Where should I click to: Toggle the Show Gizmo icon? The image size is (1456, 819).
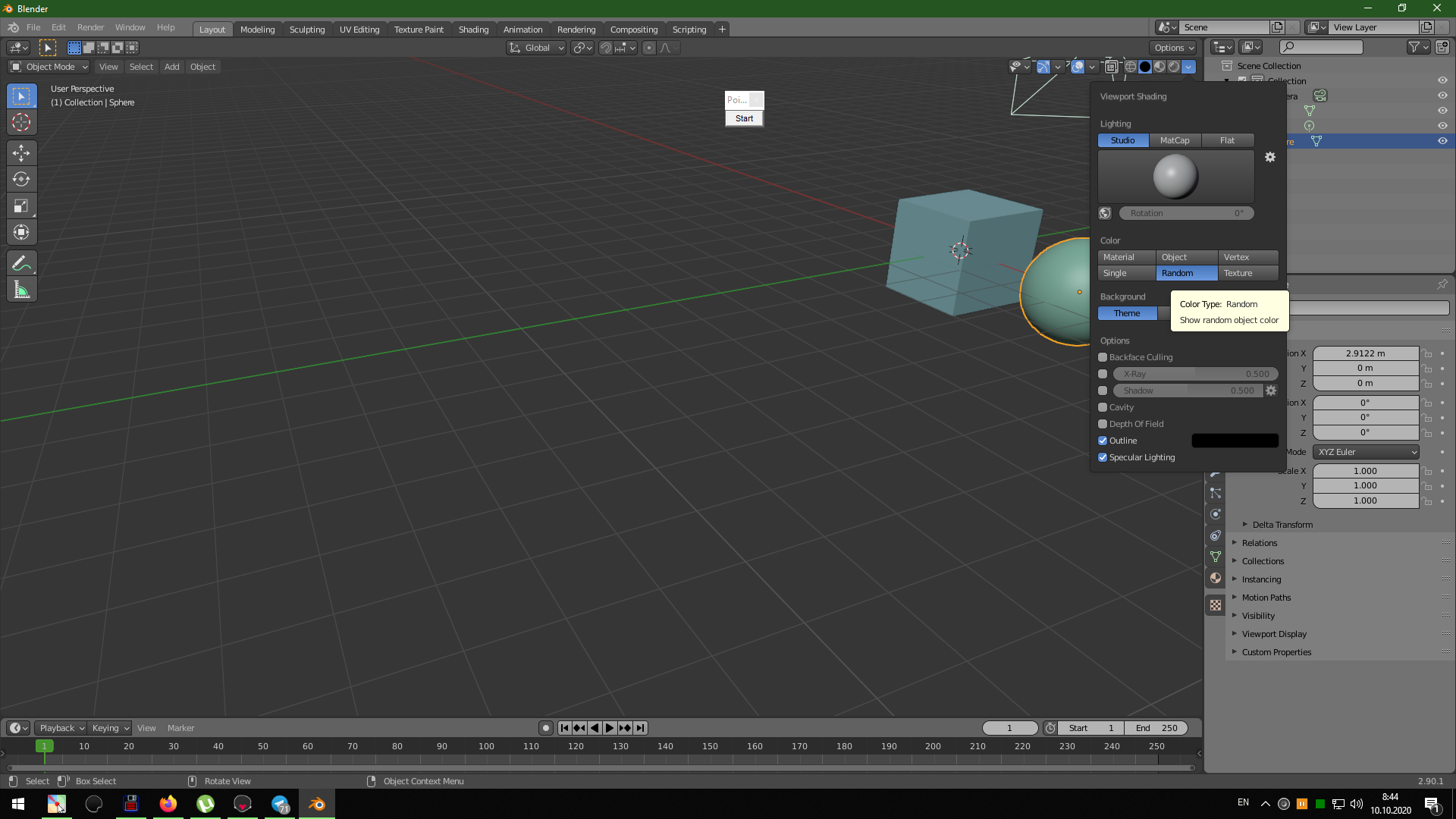[1043, 67]
